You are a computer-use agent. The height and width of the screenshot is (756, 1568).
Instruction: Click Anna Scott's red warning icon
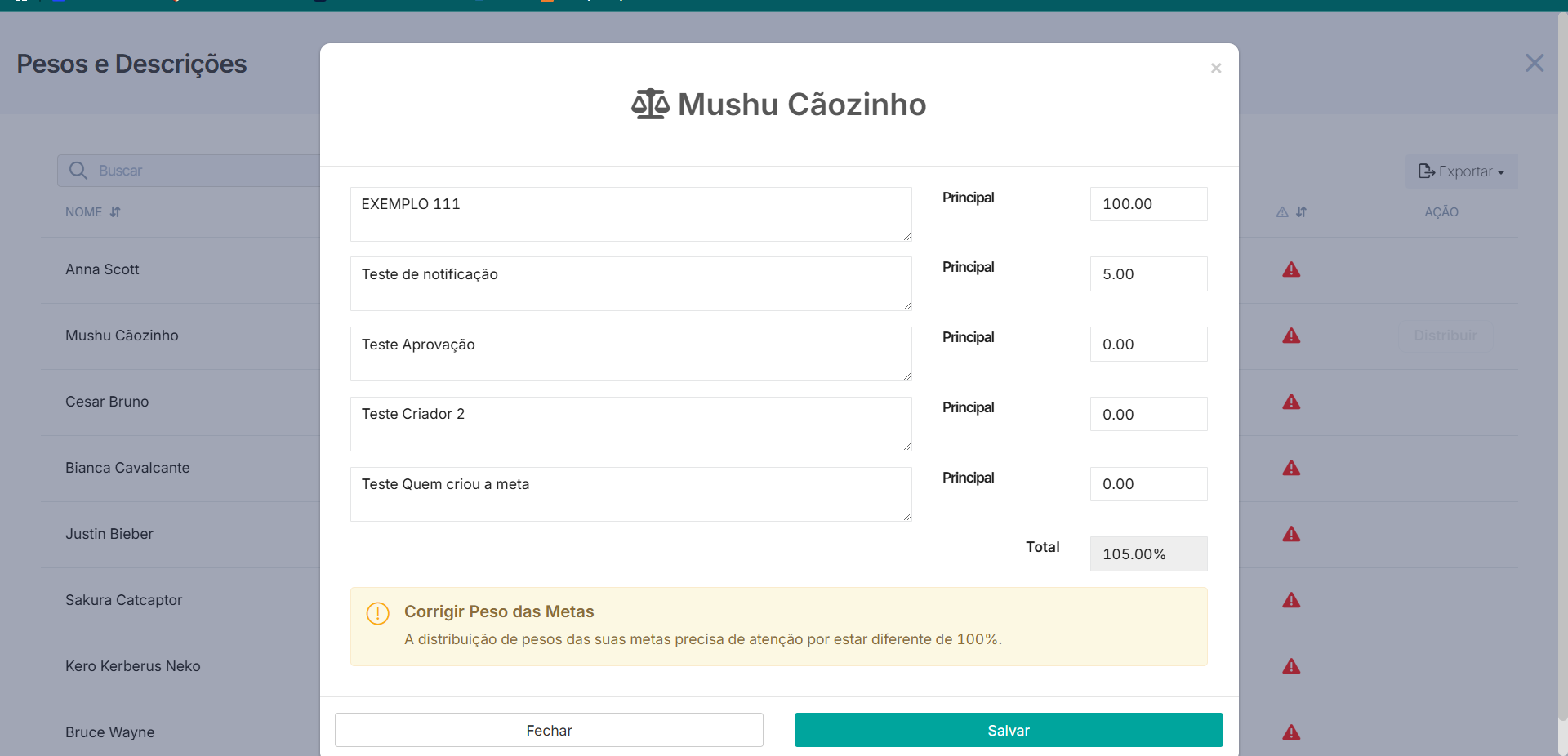pyautogui.click(x=1291, y=269)
